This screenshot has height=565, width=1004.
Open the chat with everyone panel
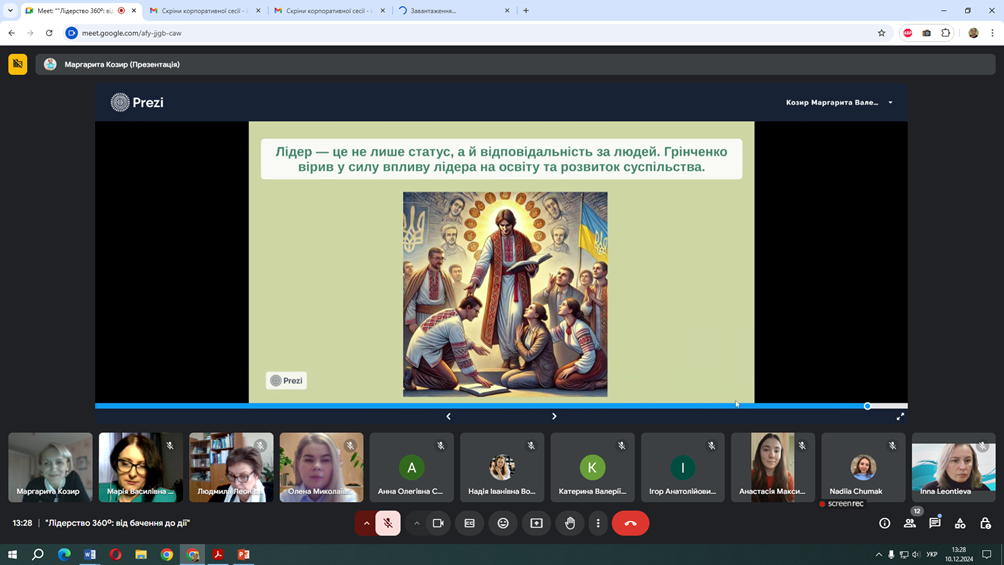coord(935,523)
